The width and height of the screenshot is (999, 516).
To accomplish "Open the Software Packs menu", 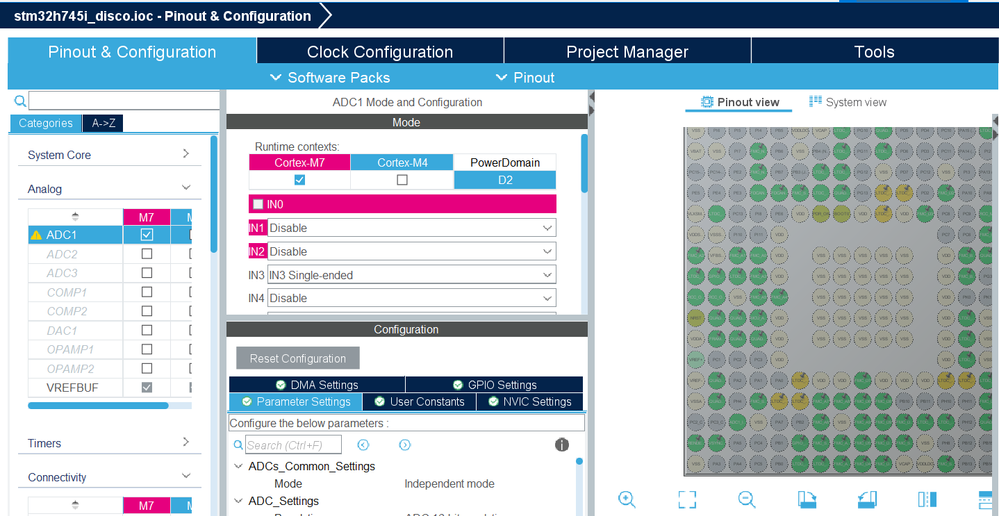I will pos(330,78).
